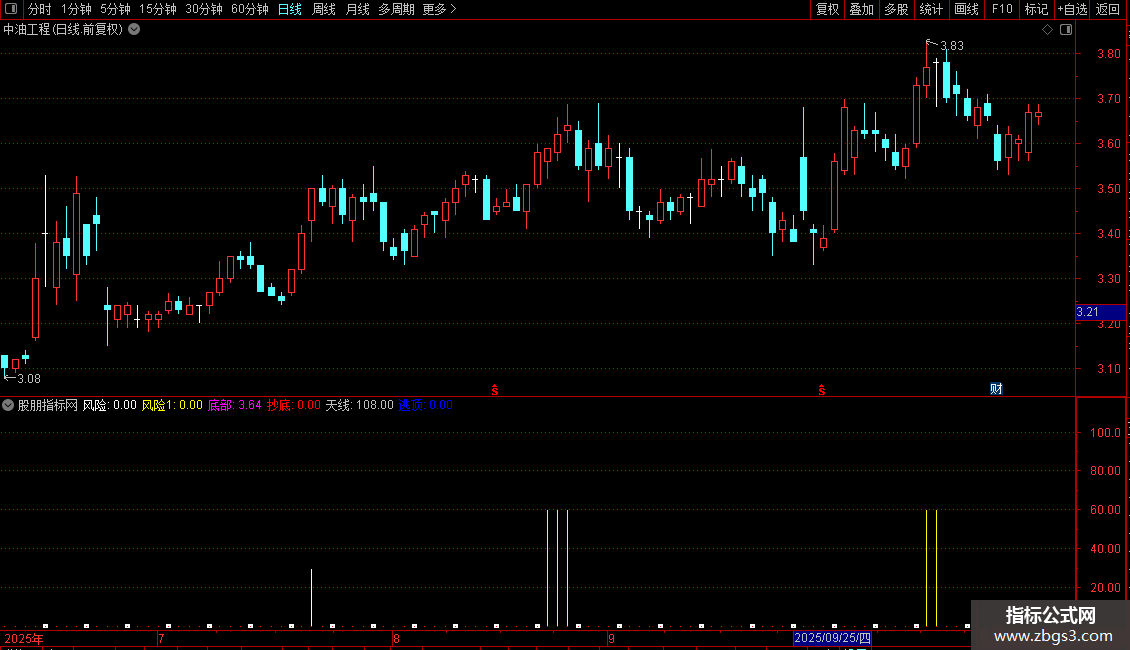
Task: Click the 2025年 label on time axis
Action: [x=24, y=638]
